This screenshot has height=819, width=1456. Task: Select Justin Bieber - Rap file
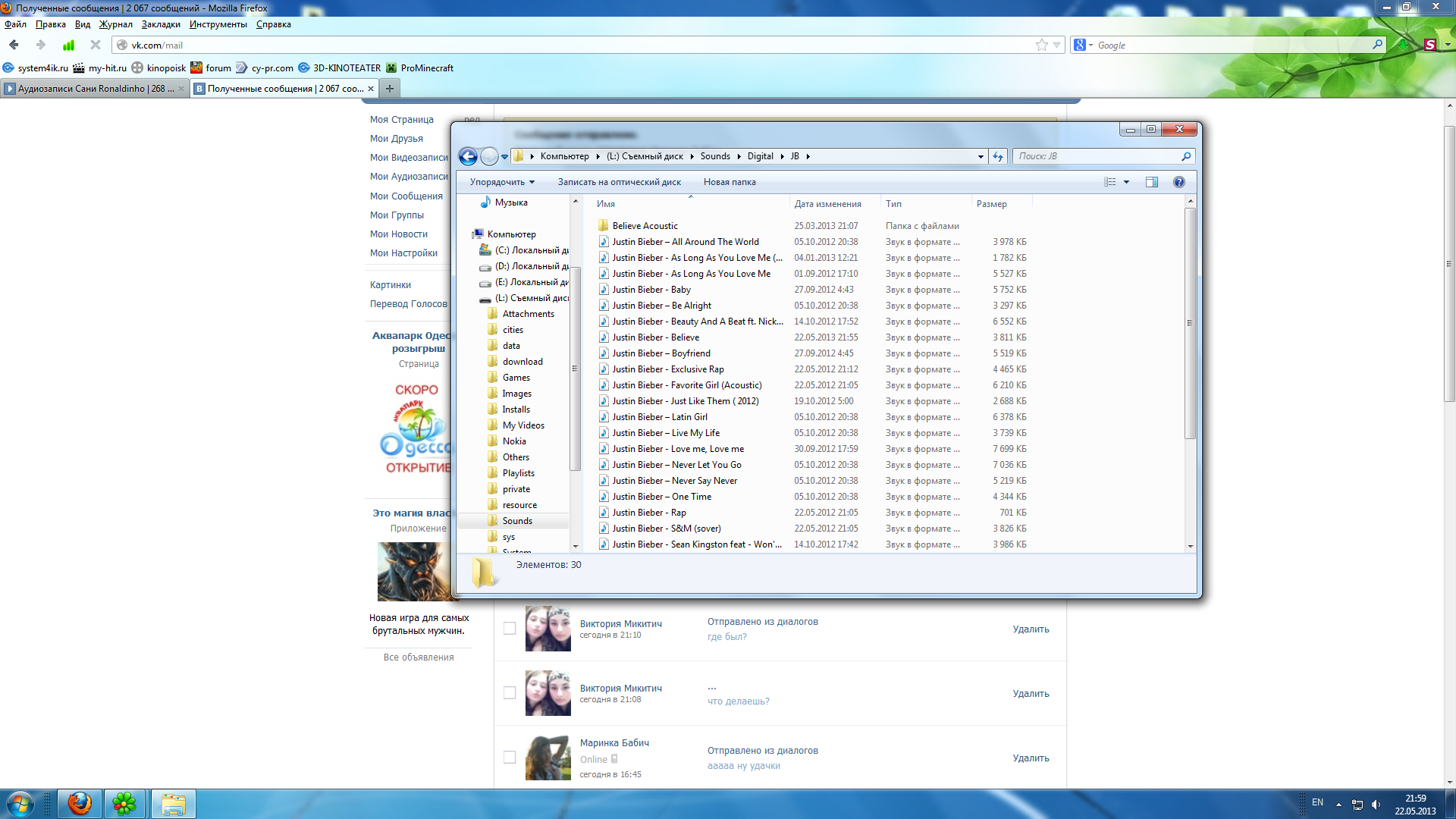649,513
